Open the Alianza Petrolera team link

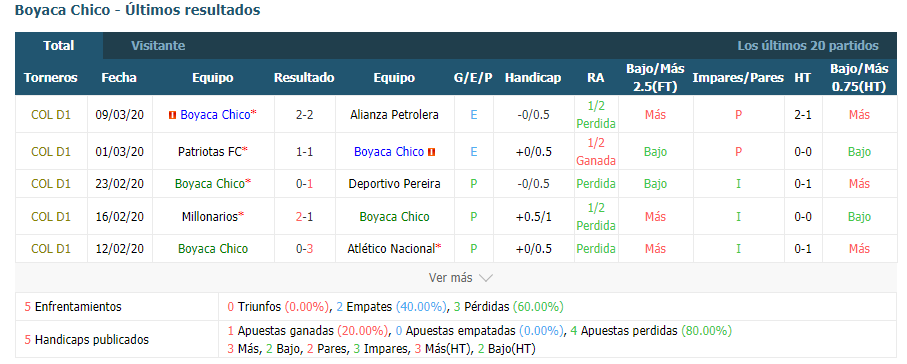tap(394, 115)
